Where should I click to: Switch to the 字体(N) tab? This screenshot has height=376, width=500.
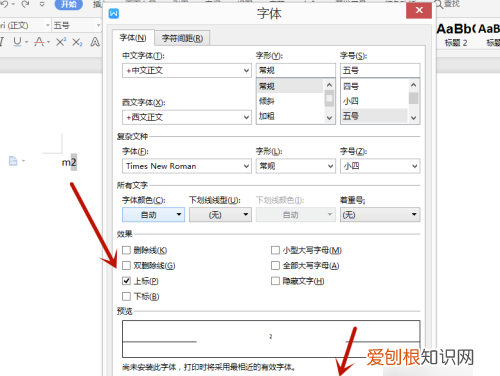[x=133, y=38]
